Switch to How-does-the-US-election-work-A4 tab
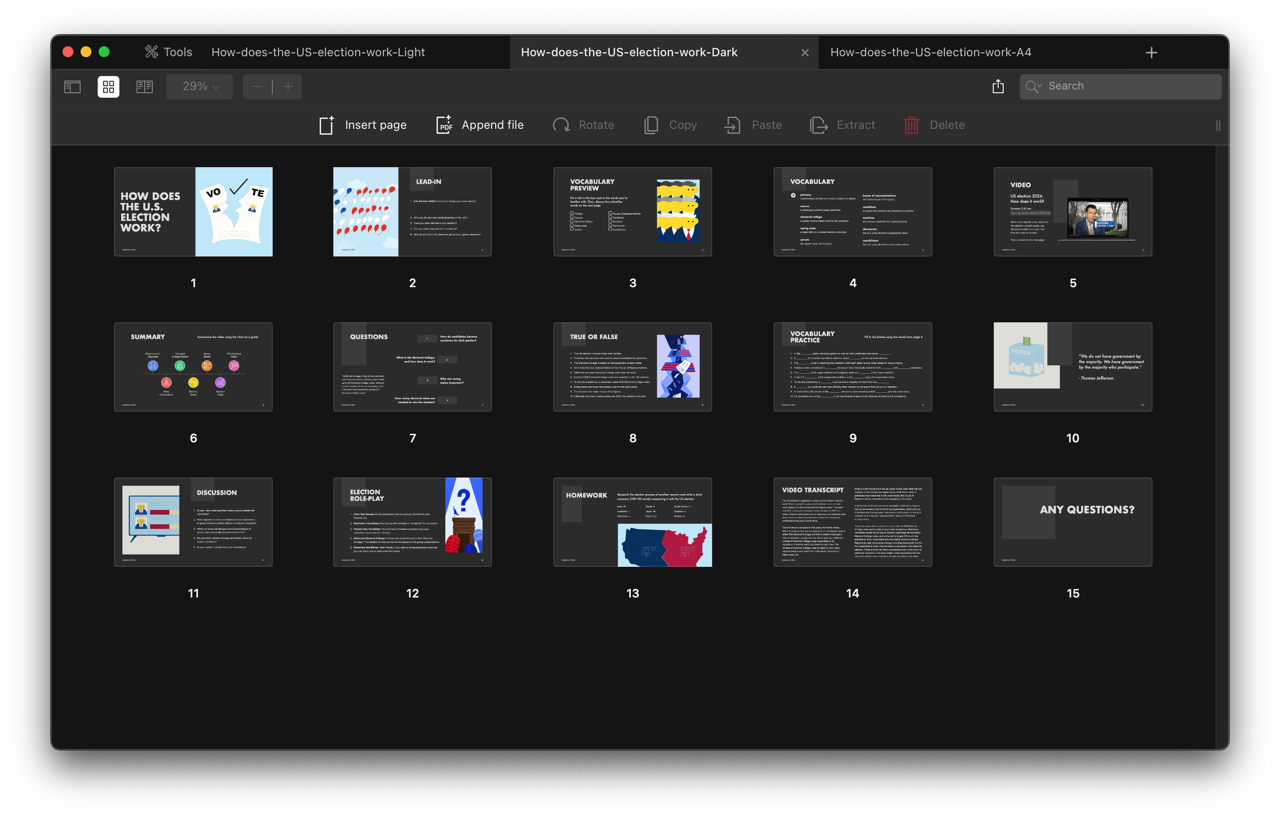Image resolution: width=1280 pixels, height=817 pixels. pyautogui.click(x=930, y=52)
